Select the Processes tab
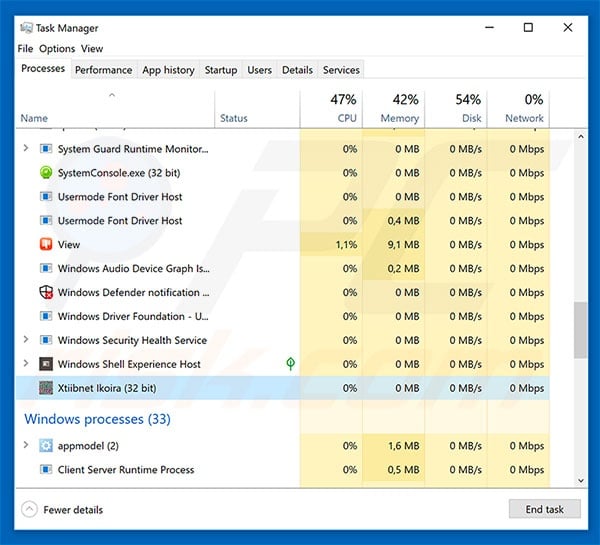The height and width of the screenshot is (545, 600). tap(43, 69)
